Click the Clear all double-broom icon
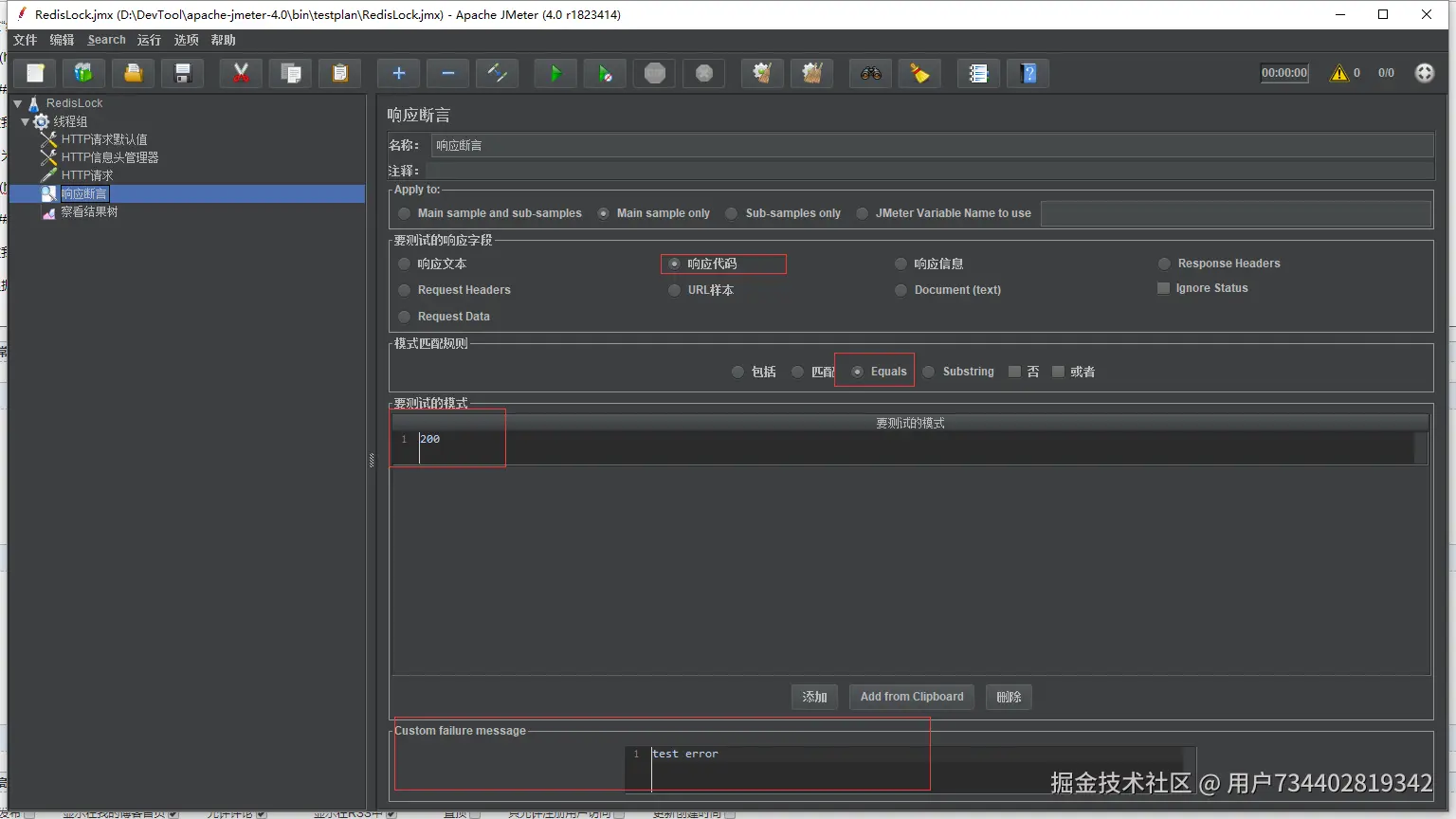The width and height of the screenshot is (1456, 819). [811, 73]
